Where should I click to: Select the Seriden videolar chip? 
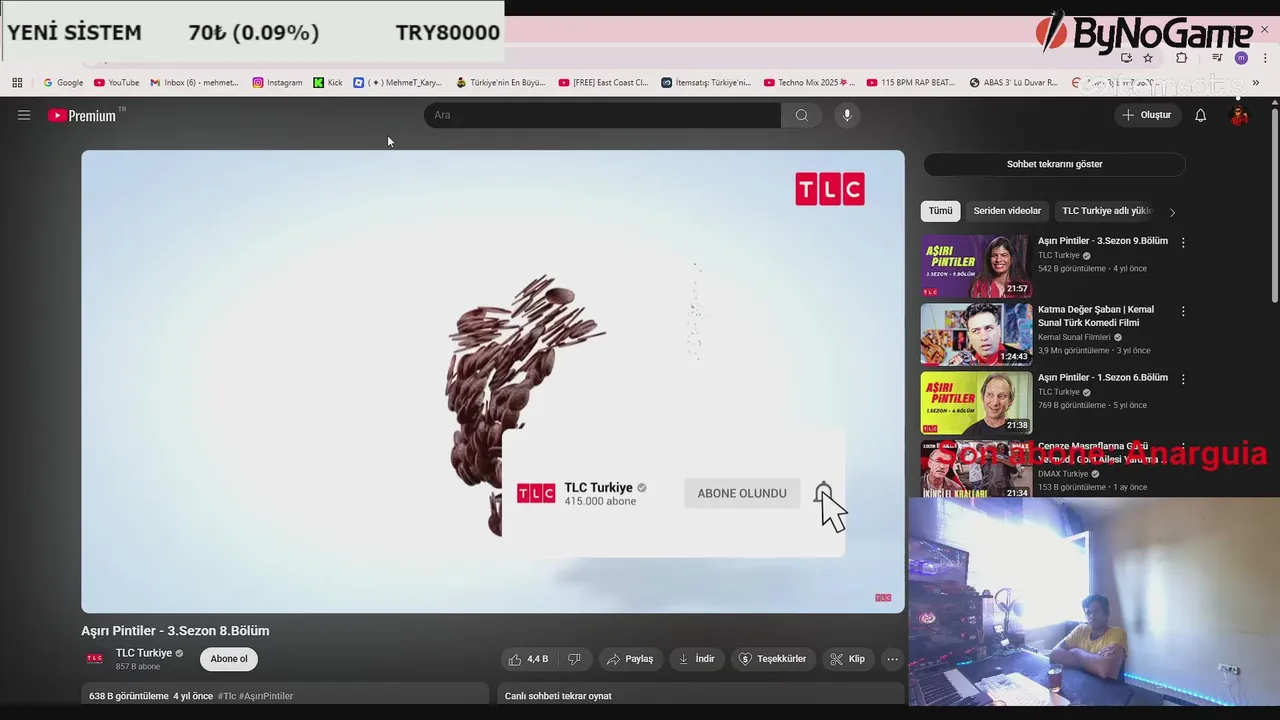1007,211
